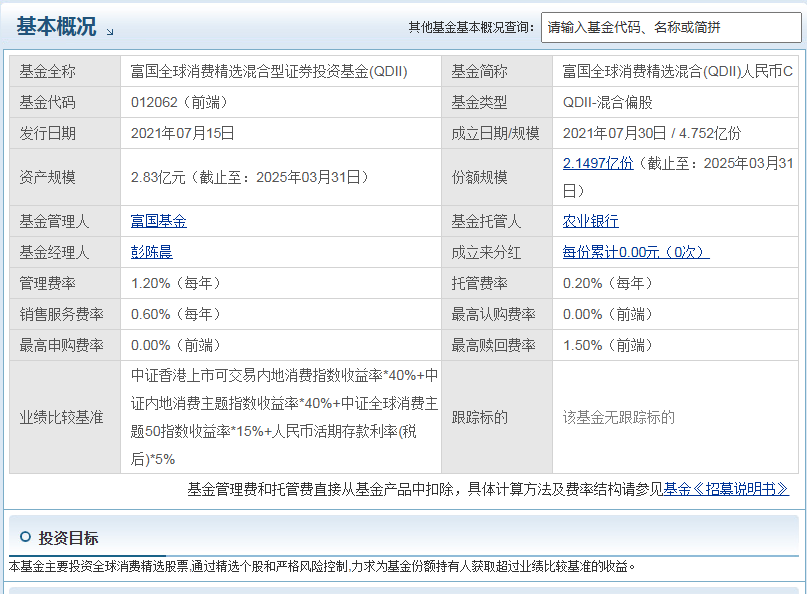807x594 pixels.
Task: Select the 投资目标 section heading
Action: click(68, 538)
